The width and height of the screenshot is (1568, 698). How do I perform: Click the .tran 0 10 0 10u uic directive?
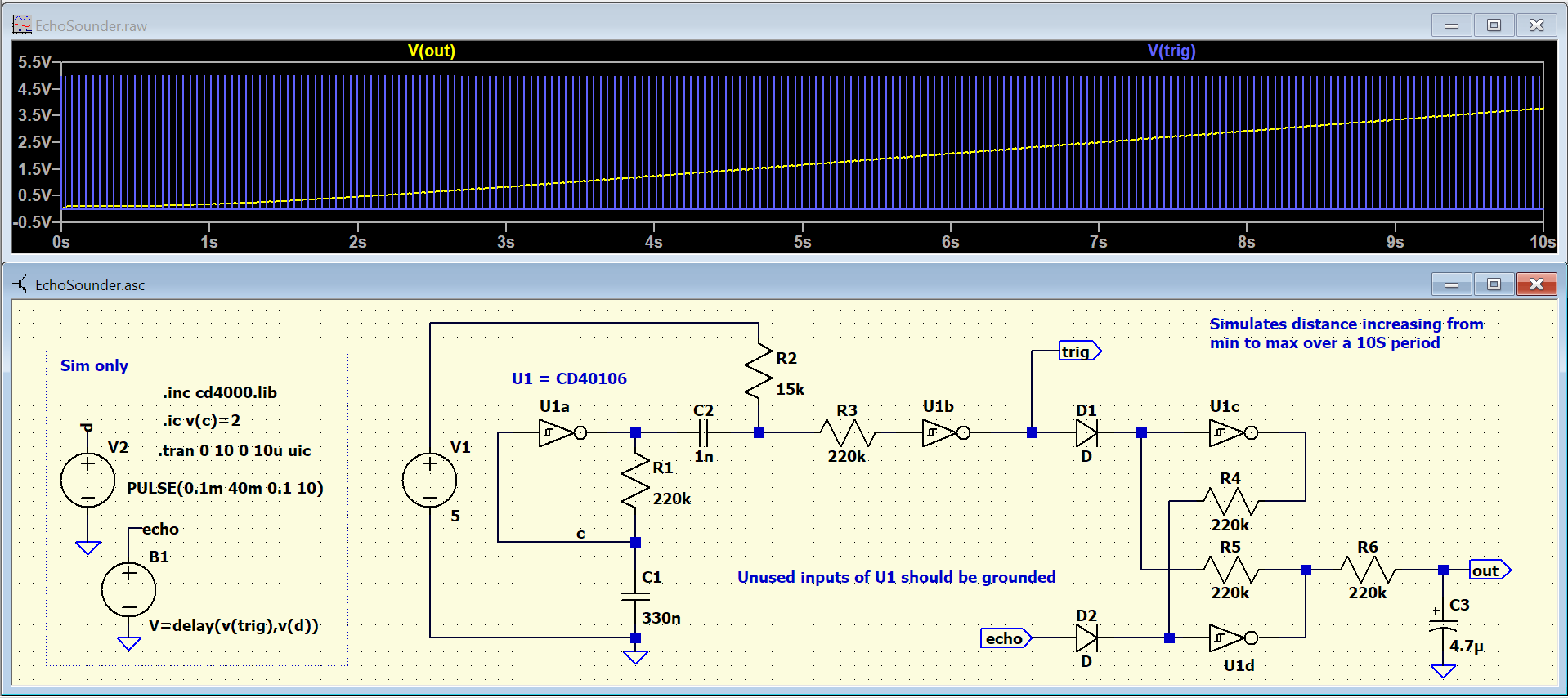[x=235, y=450]
